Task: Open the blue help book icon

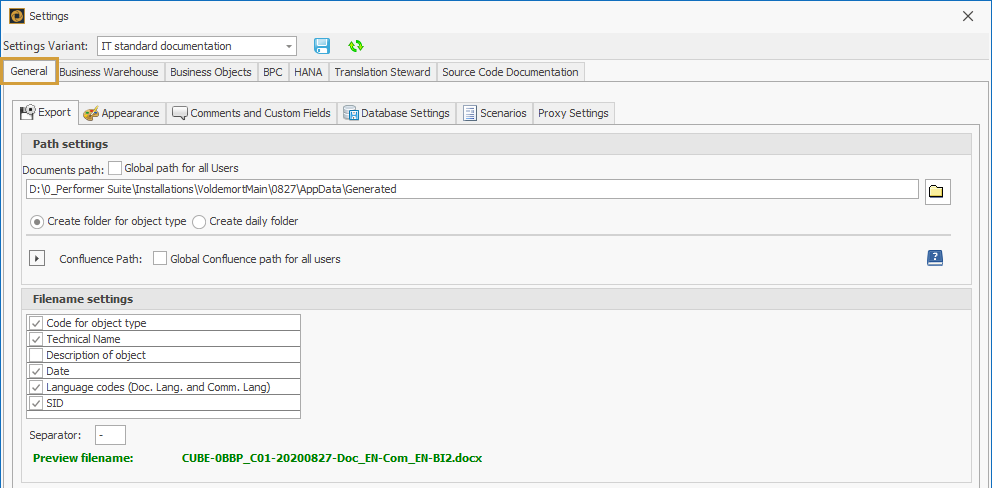Action: [935, 258]
